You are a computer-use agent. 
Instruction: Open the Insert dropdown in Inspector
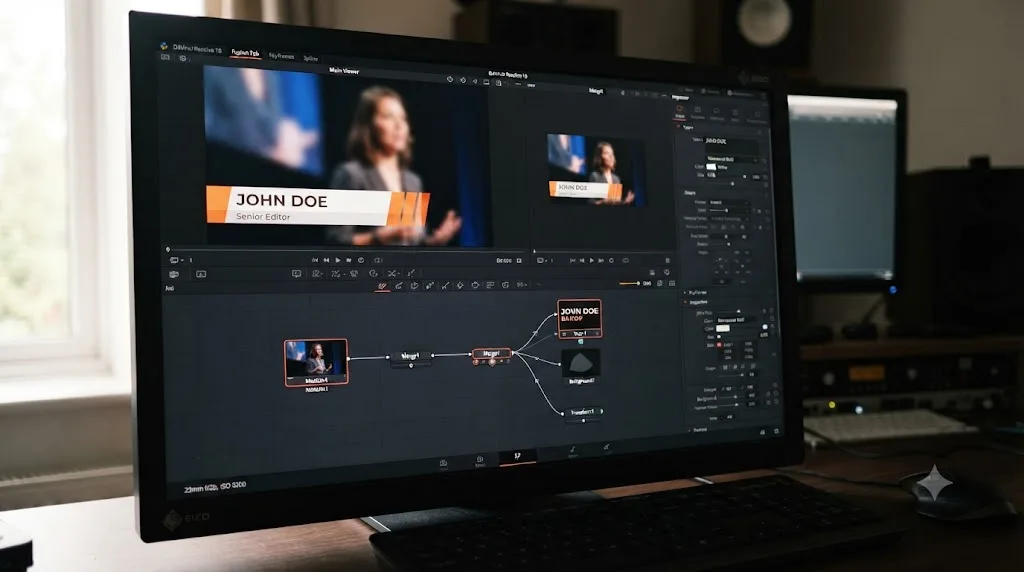tap(728, 202)
